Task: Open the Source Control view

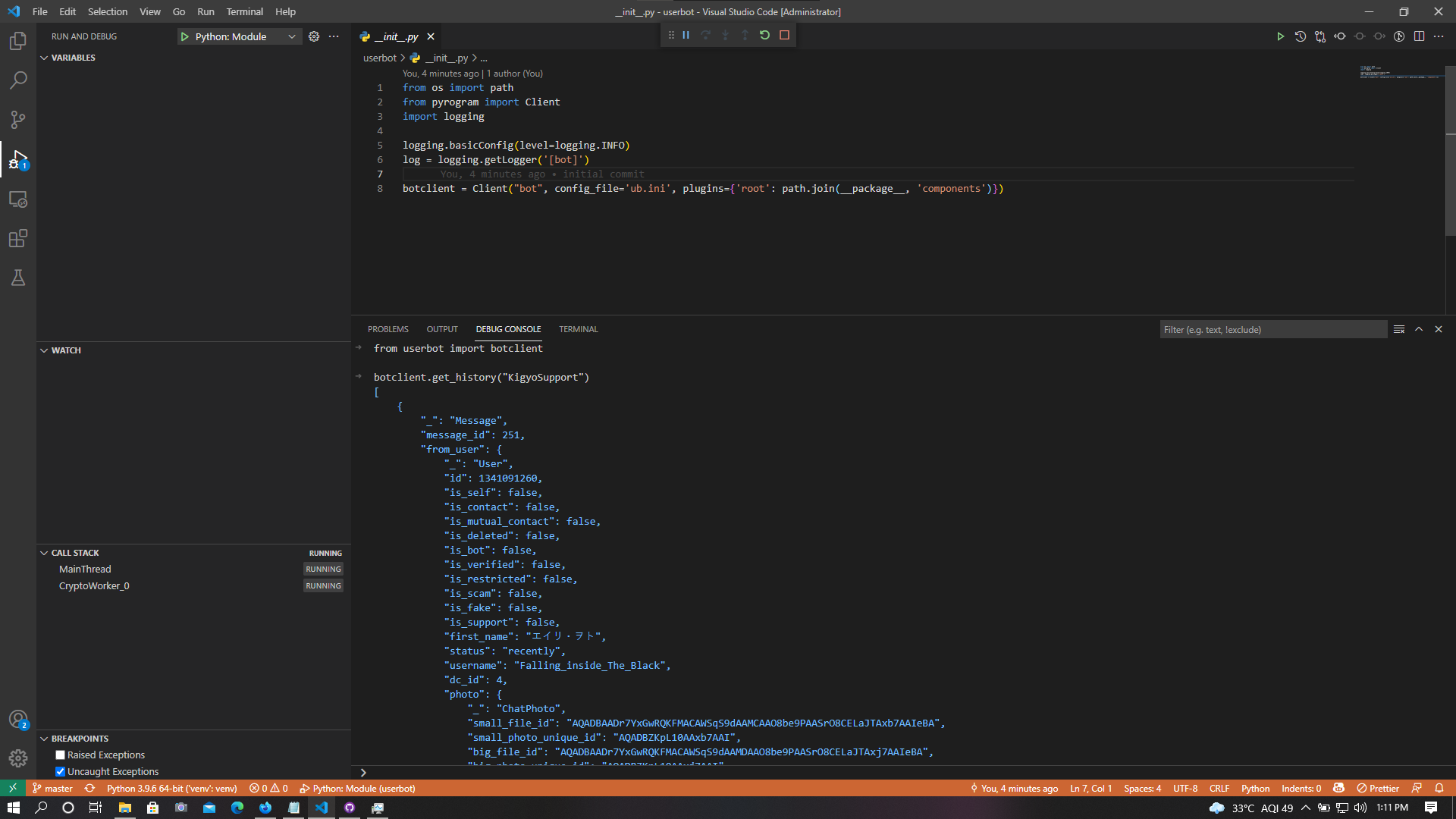Action: point(17,120)
